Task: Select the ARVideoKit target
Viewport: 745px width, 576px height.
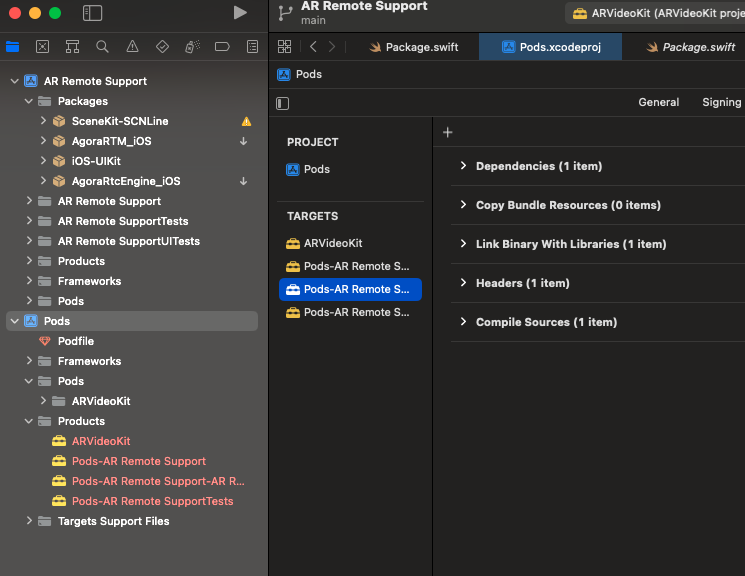Action: point(324,243)
